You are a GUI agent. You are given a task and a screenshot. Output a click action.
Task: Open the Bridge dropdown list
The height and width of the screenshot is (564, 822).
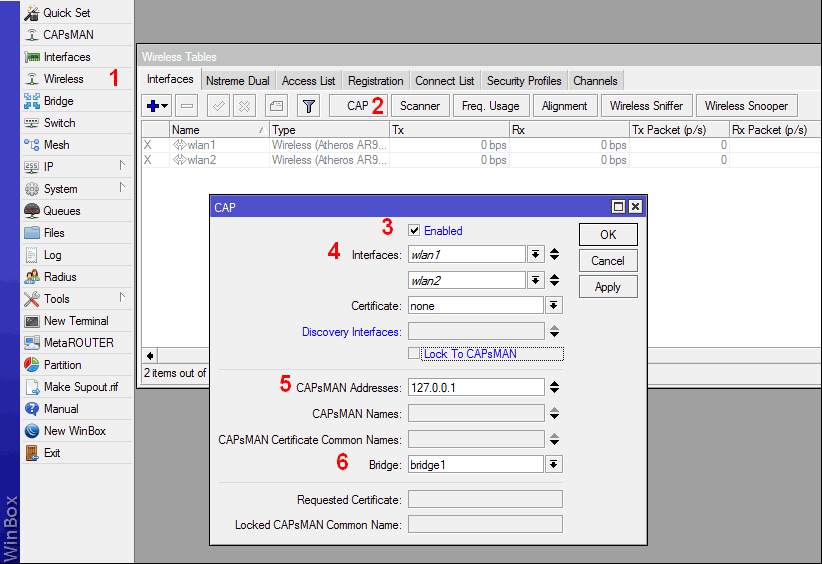pos(553,465)
